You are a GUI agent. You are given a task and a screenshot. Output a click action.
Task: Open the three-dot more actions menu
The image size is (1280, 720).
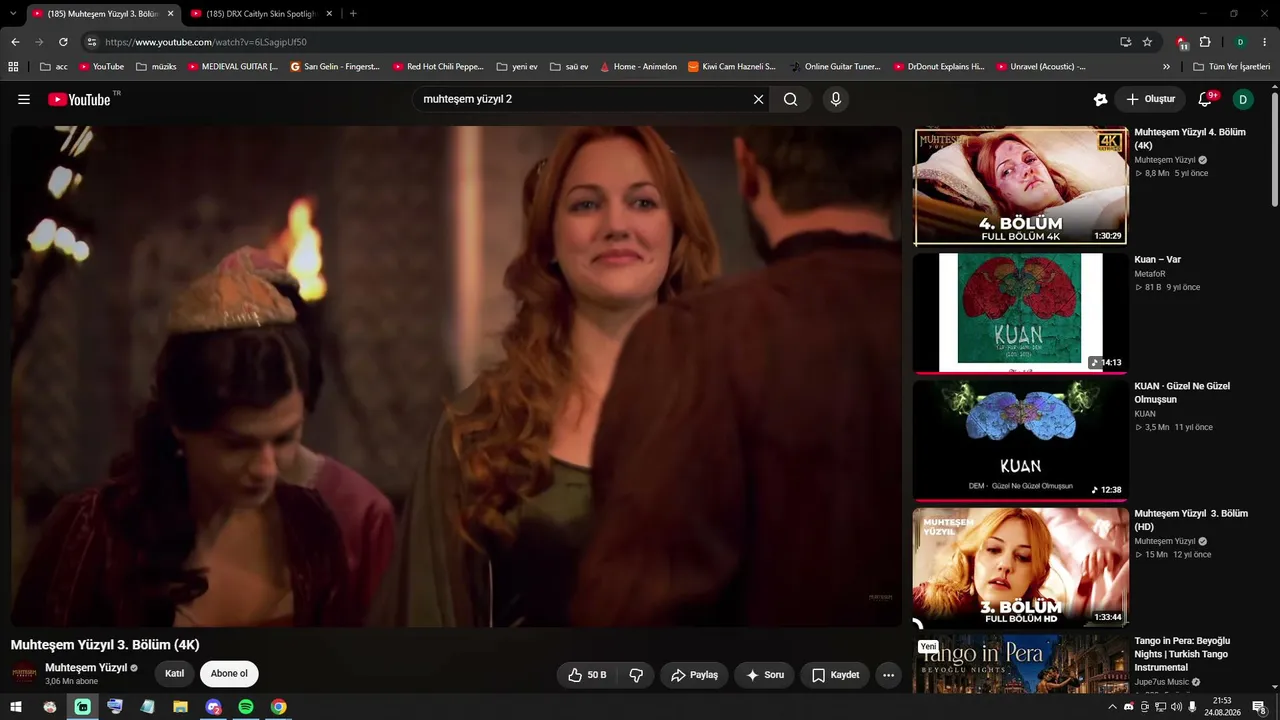click(888, 675)
